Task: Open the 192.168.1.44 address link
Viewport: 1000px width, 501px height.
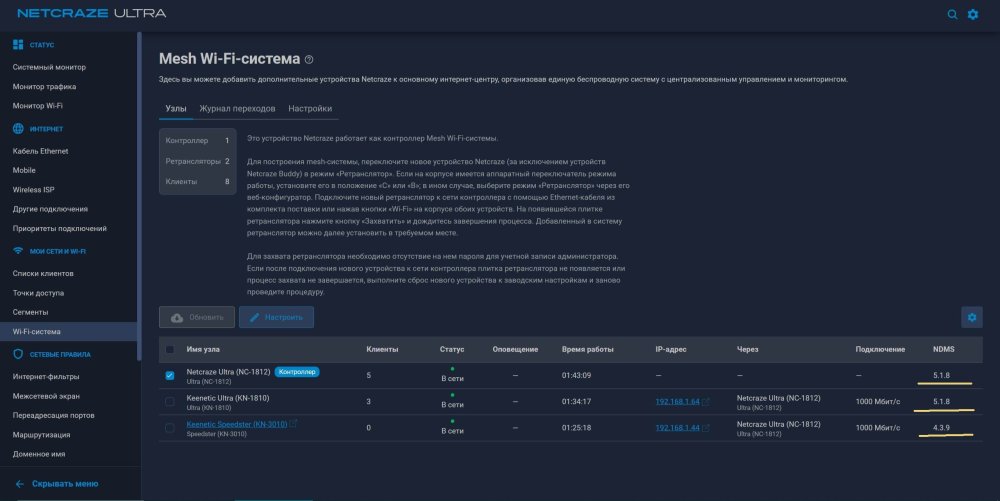Action: [x=677, y=428]
